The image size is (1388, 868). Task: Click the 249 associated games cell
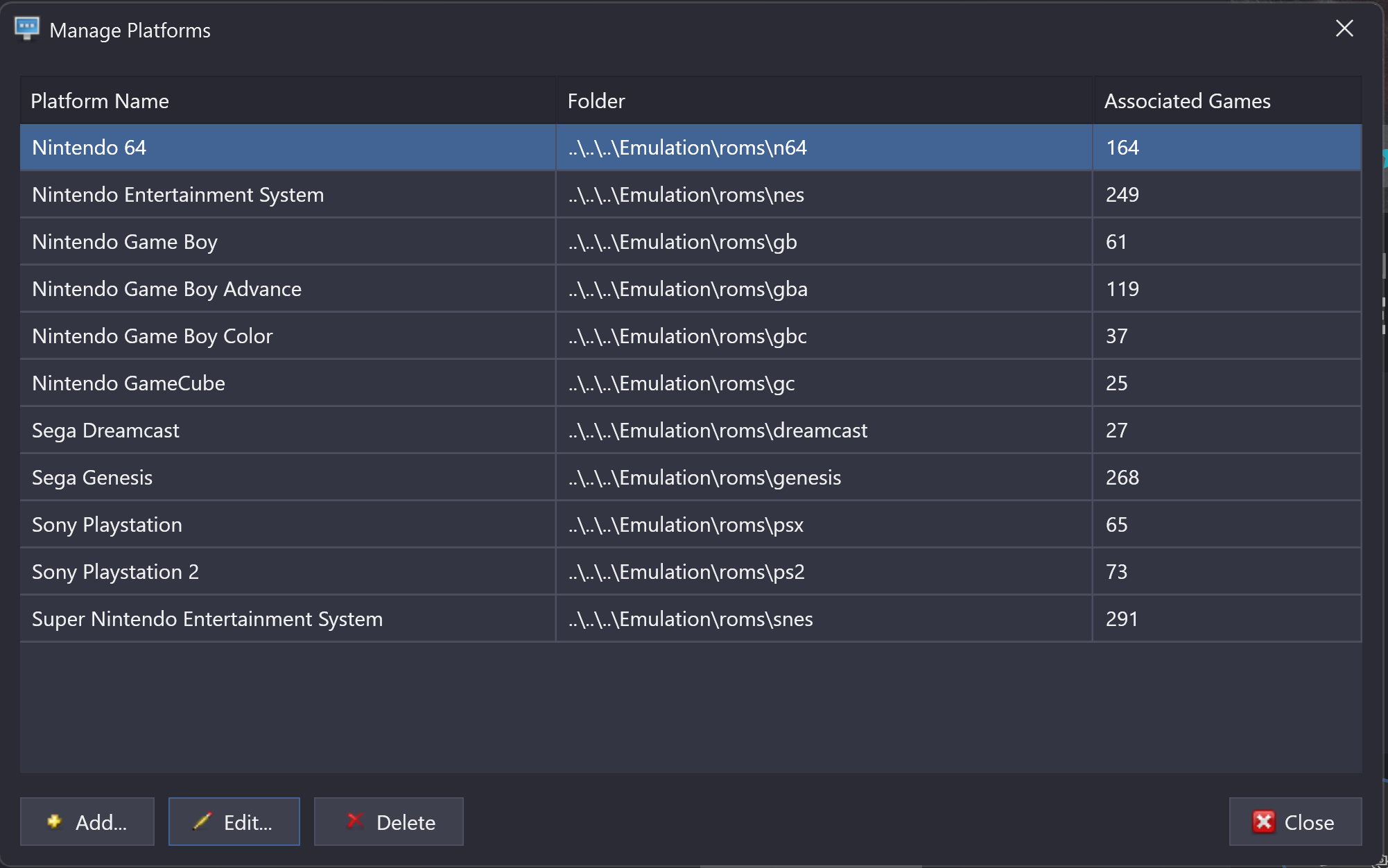point(1228,195)
